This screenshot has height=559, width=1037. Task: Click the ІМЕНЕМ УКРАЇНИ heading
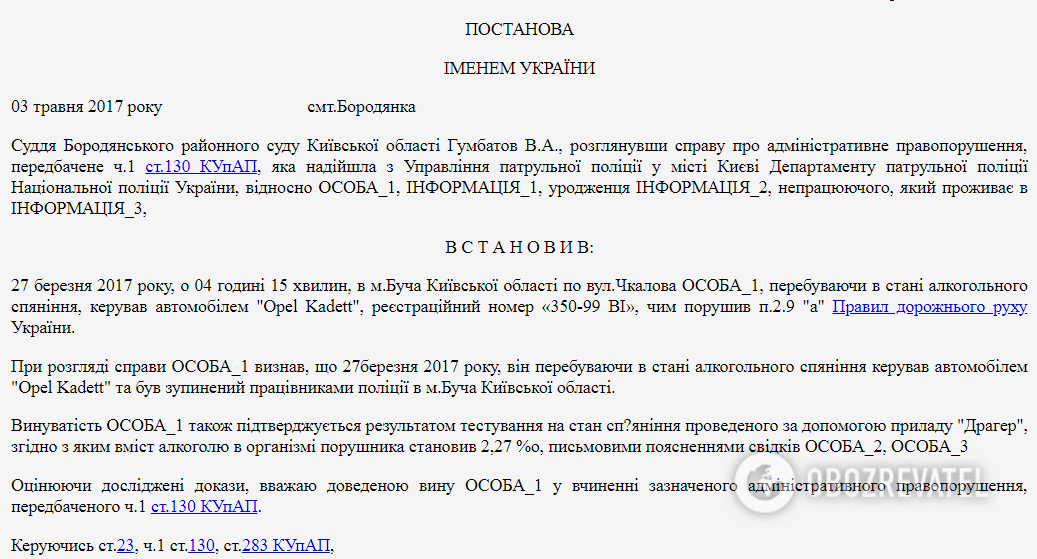click(x=519, y=68)
